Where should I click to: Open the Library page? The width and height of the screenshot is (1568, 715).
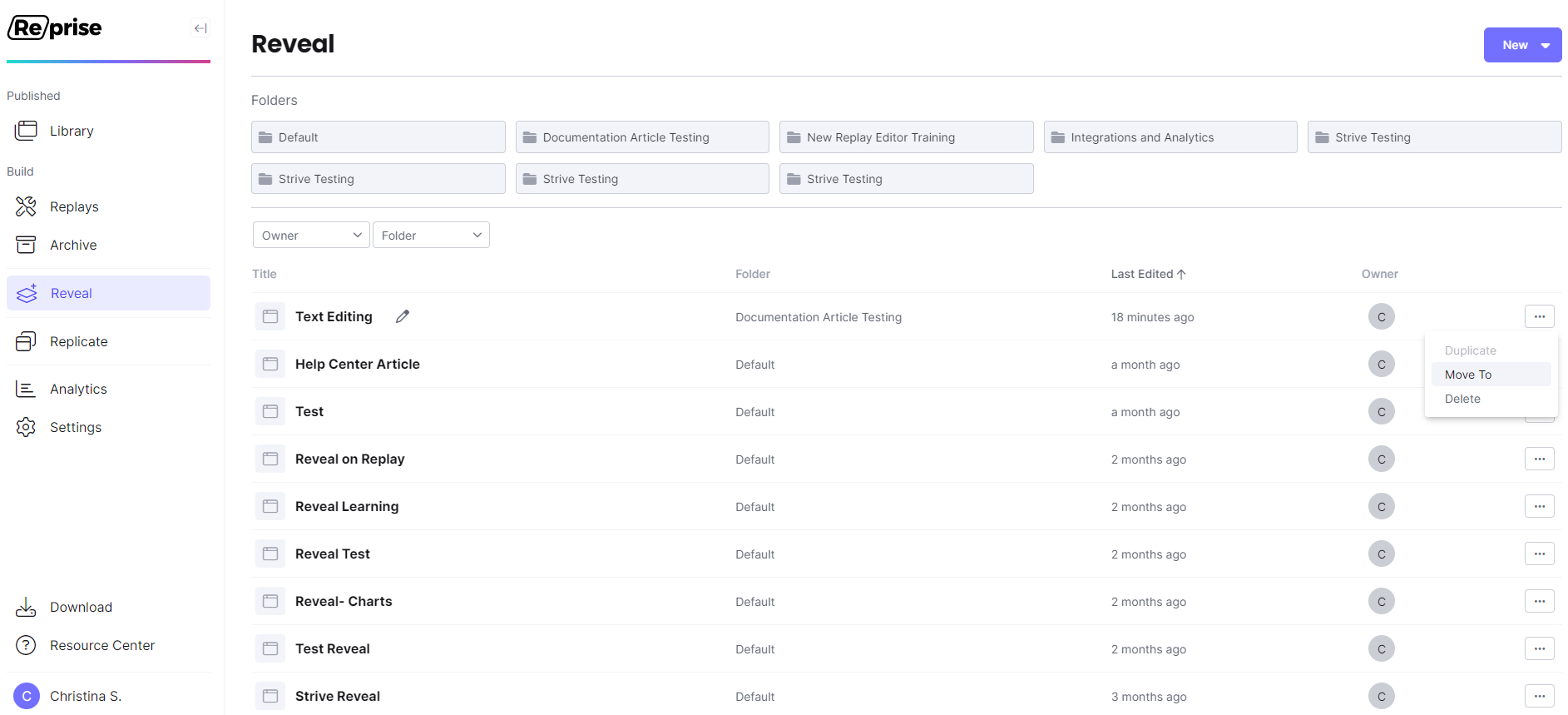click(x=108, y=131)
